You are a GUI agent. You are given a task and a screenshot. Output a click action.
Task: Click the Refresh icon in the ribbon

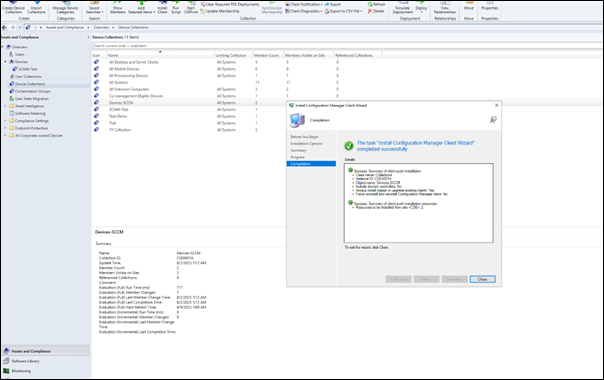pyautogui.click(x=370, y=4)
